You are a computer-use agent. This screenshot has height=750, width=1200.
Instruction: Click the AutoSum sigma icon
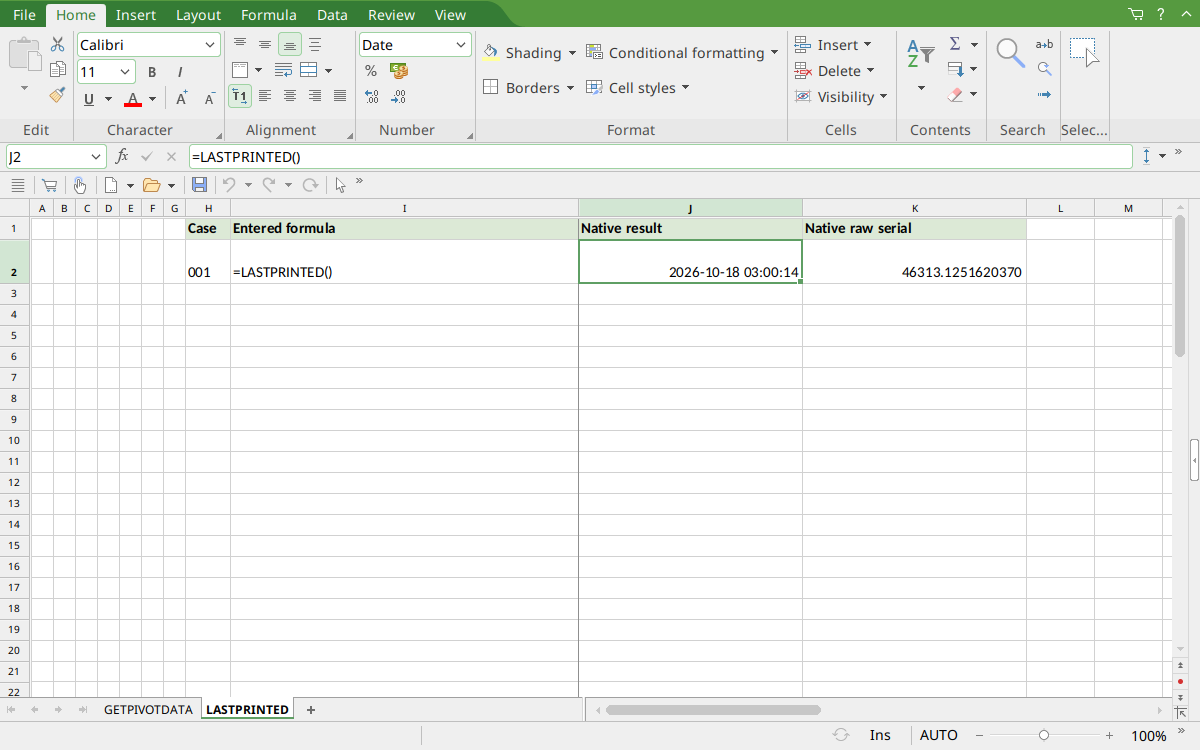pyautogui.click(x=955, y=44)
